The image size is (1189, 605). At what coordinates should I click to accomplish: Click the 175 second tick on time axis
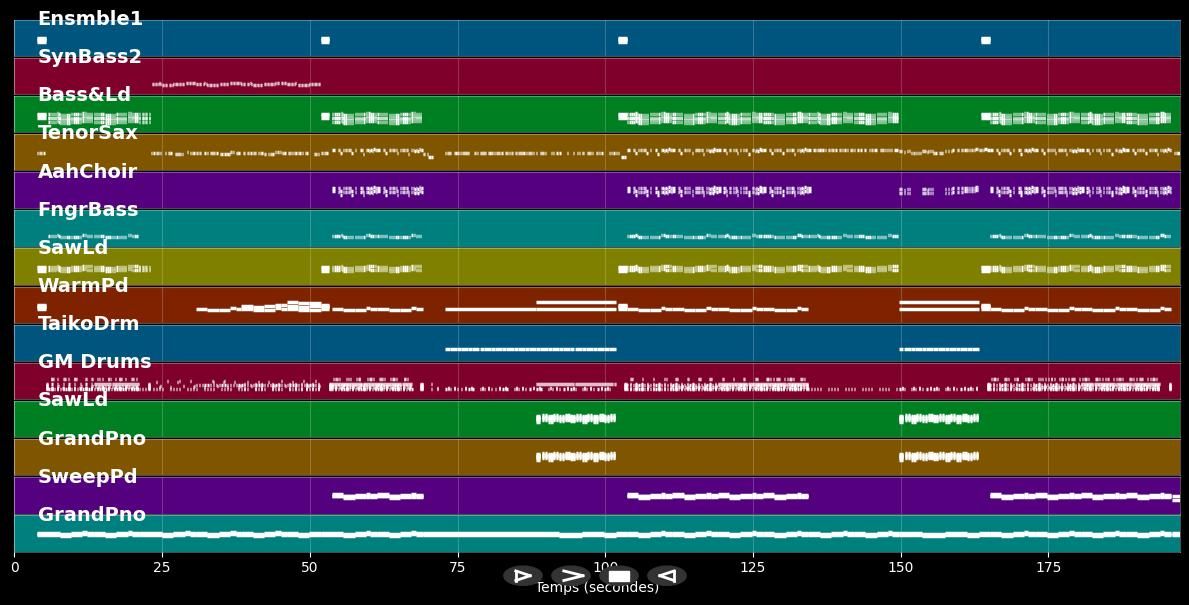point(1048,568)
